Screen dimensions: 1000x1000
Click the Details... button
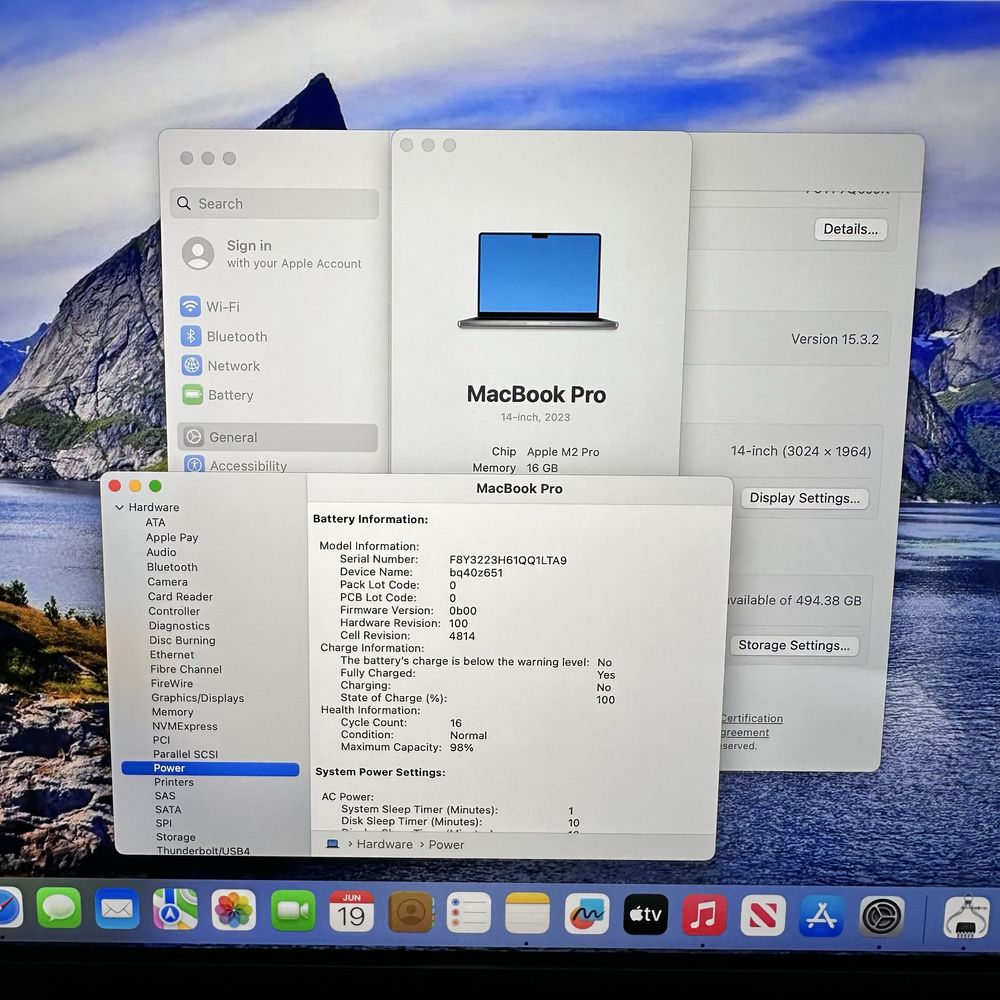point(850,229)
